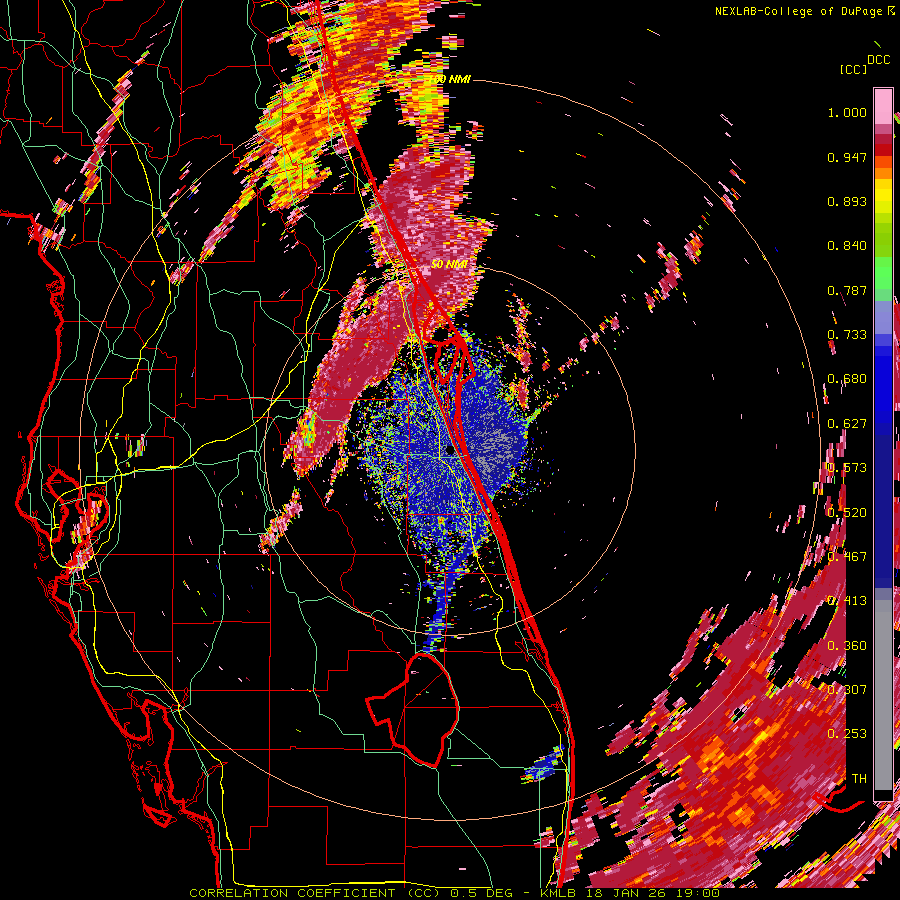Click the DCC label above the color bar
This screenshot has width=900, height=900.
click(x=878, y=60)
